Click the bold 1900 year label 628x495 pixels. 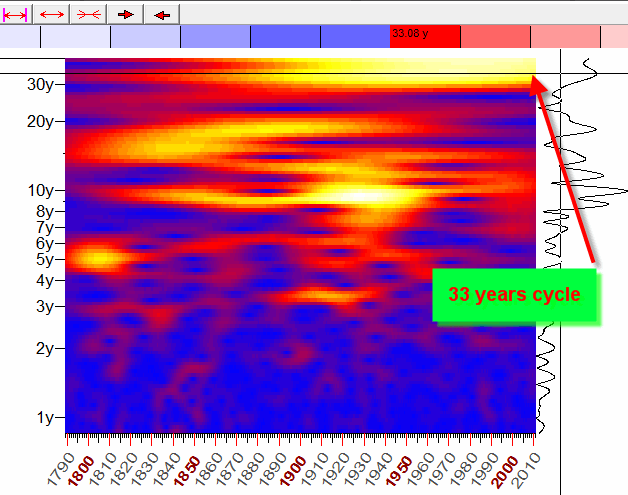[294, 471]
